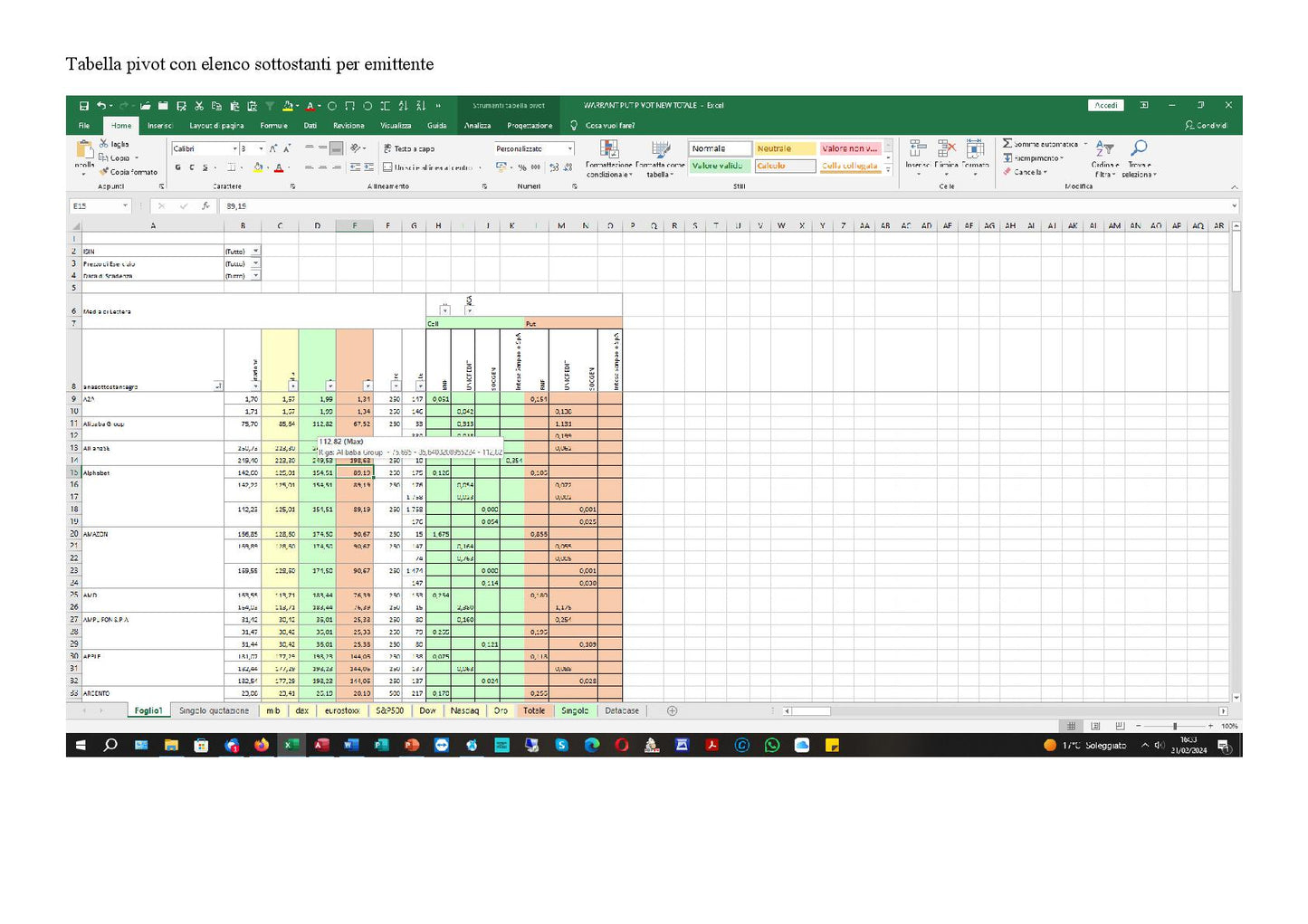Open Trova e seleziona menu

tap(1139, 157)
